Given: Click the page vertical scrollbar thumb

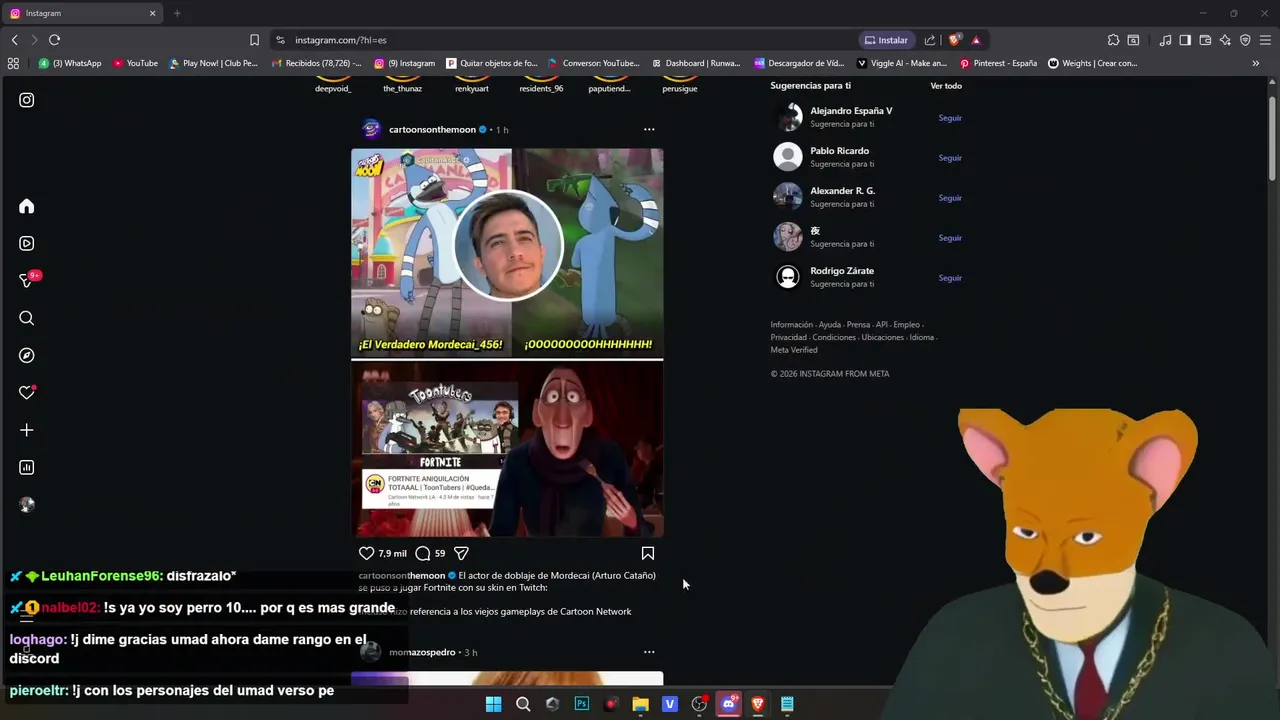Looking at the screenshot, I should [1272, 138].
